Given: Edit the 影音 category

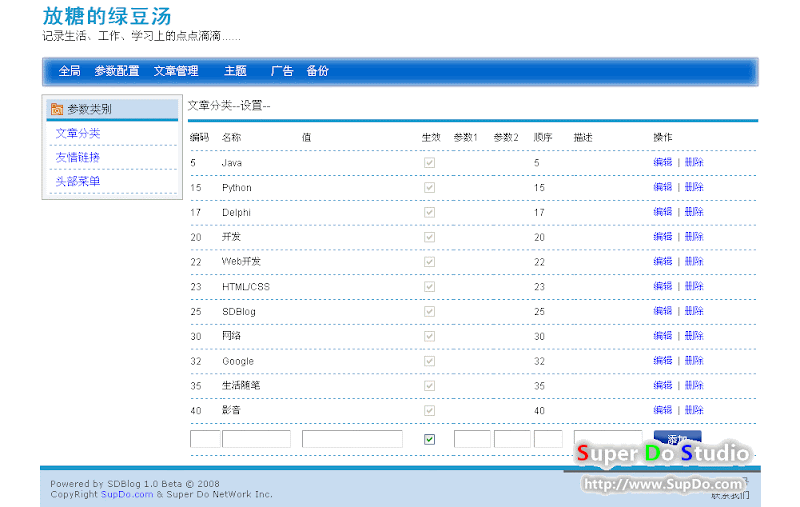Looking at the screenshot, I should click(663, 410).
